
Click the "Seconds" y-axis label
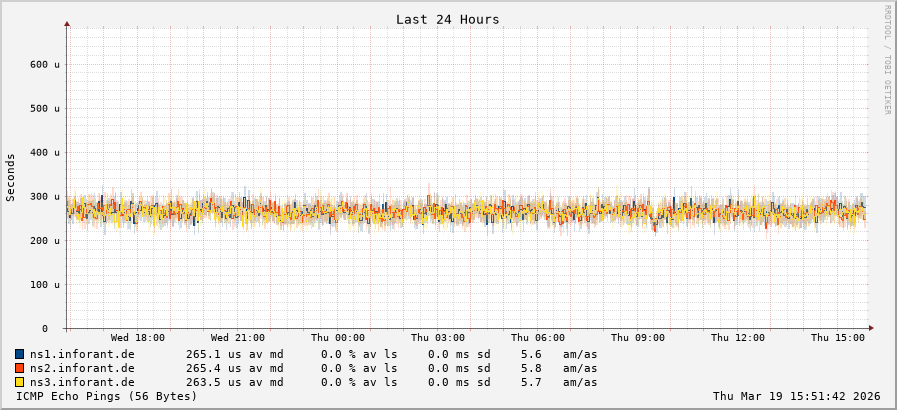coord(11,177)
